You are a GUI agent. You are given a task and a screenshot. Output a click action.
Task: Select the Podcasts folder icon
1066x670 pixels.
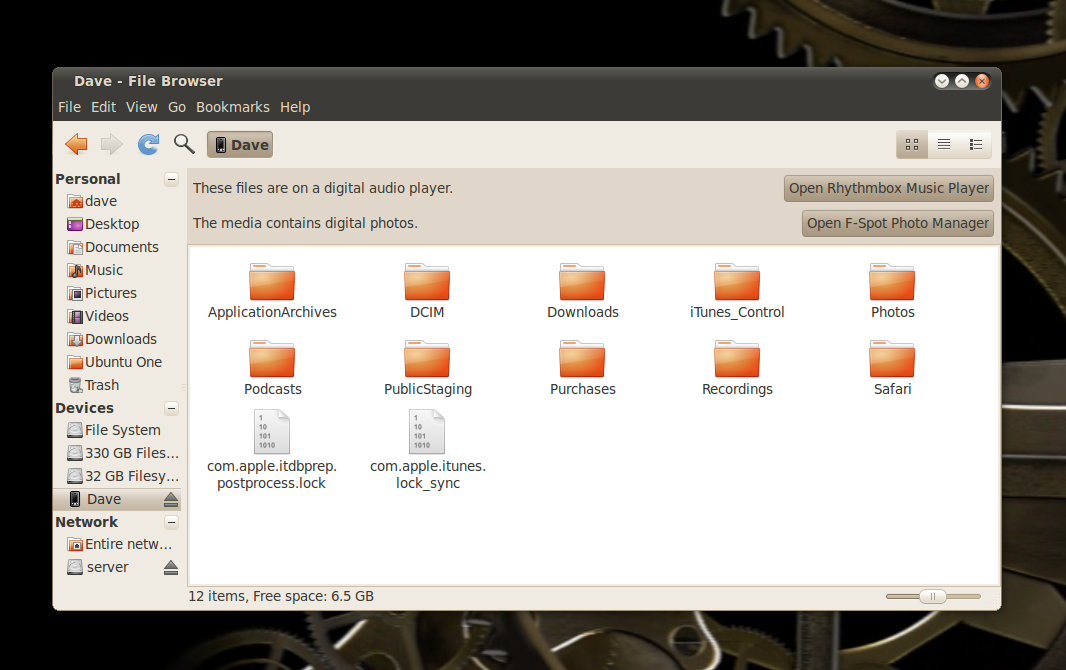pos(272,359)
